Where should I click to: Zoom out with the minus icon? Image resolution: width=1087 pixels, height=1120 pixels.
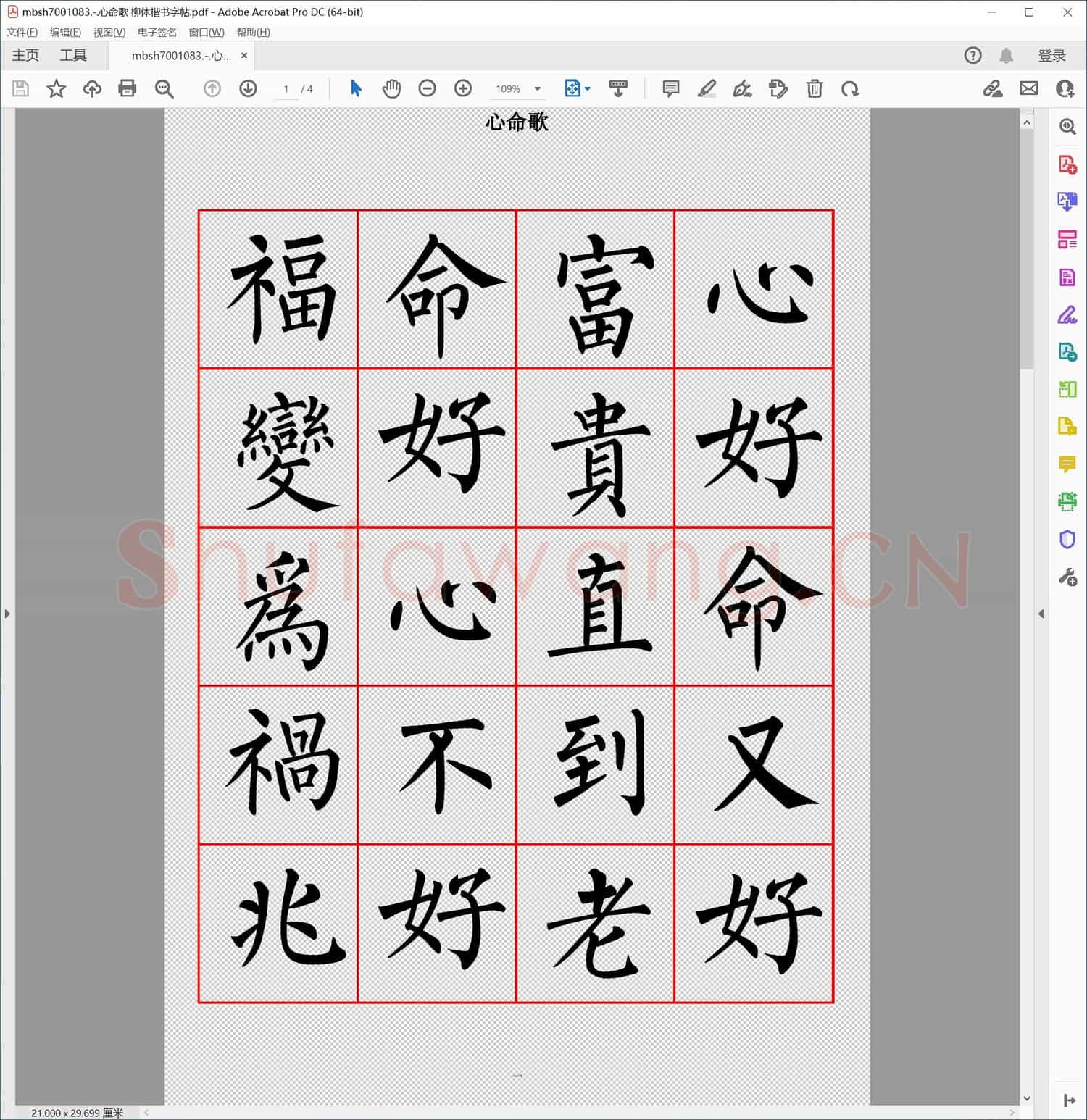coord(427,88)
